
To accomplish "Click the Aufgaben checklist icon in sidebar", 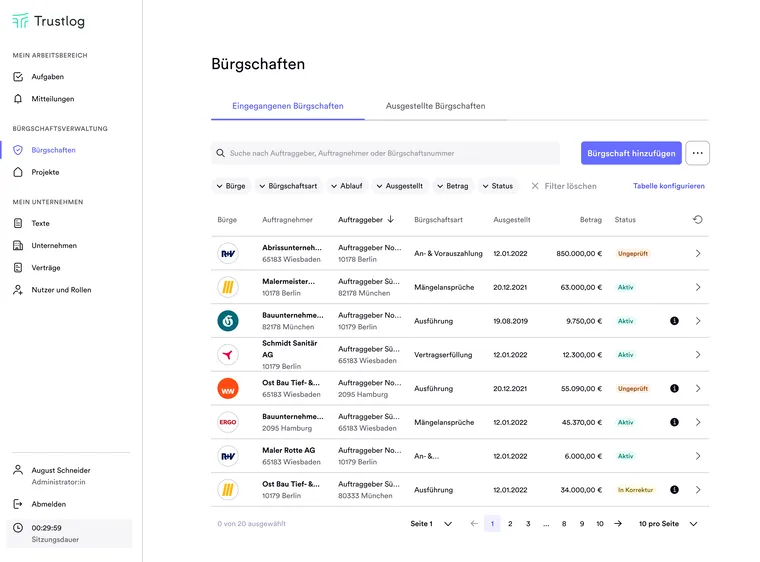I will pyautogui.click(x=18, y=77).
